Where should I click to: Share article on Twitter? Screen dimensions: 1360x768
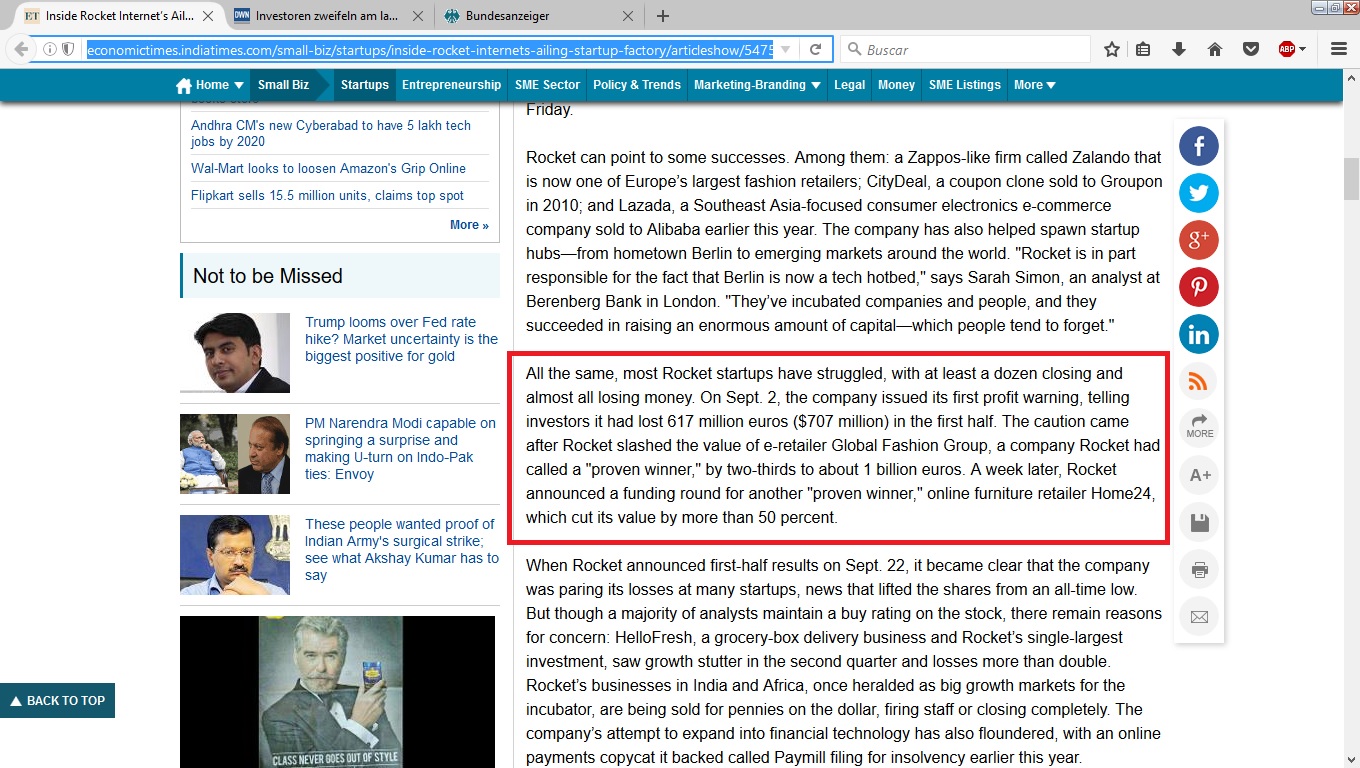click(1198, 193)
